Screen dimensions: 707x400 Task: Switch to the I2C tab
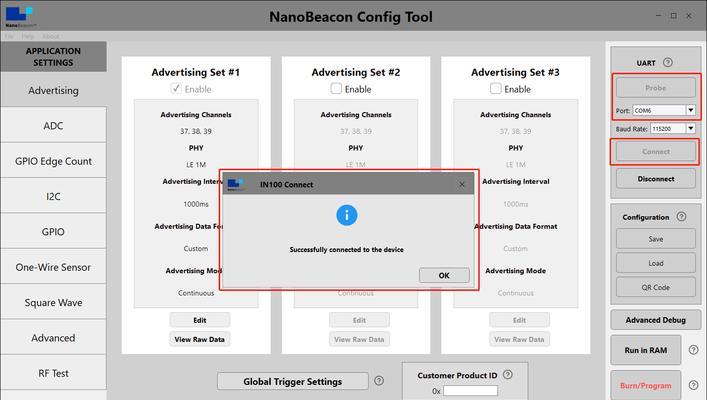pos(53,196)
